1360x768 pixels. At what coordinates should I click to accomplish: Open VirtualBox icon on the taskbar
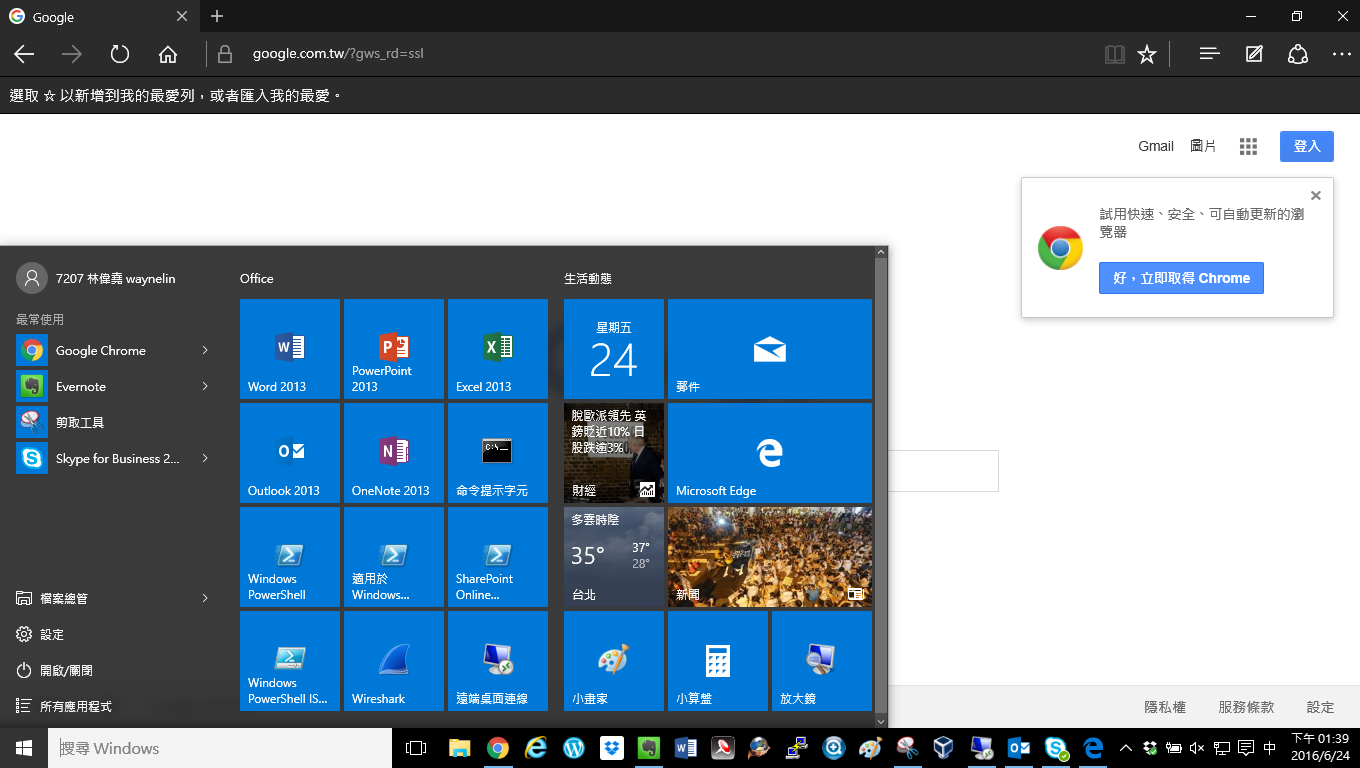click(943, 748)
